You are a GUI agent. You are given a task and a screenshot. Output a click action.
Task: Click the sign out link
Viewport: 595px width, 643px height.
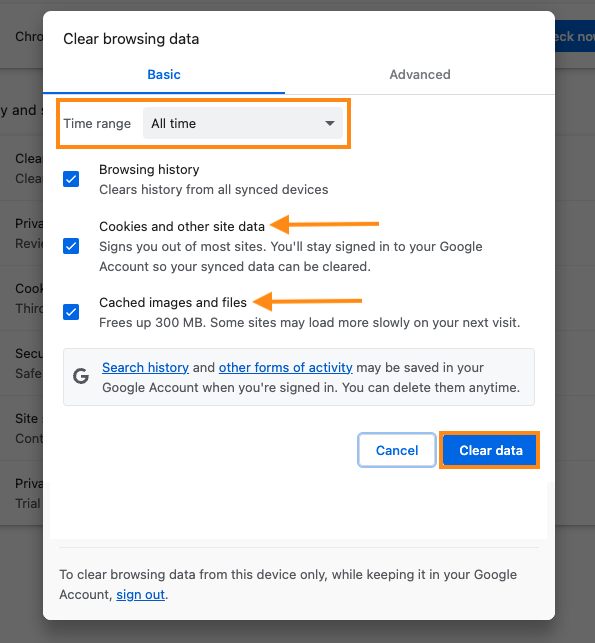[141, 594]
